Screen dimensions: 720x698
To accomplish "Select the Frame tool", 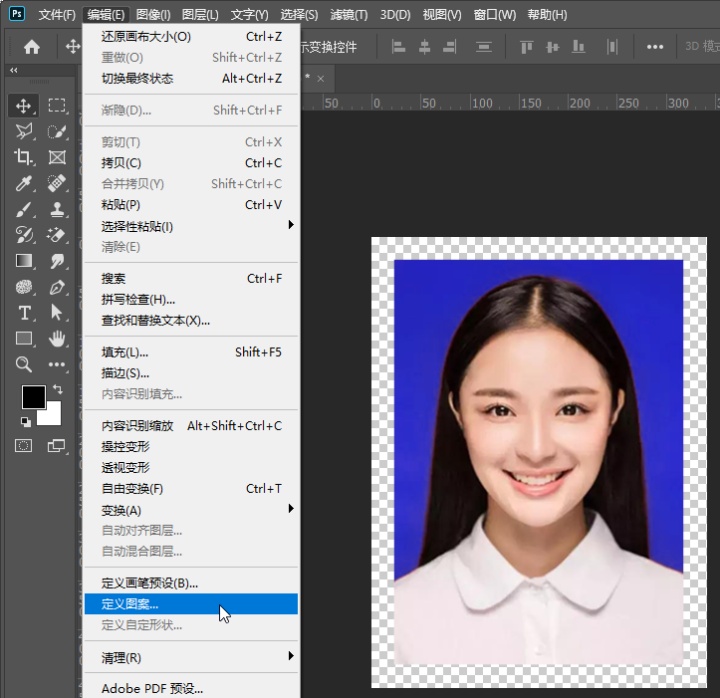I will (x=57, y=157).
